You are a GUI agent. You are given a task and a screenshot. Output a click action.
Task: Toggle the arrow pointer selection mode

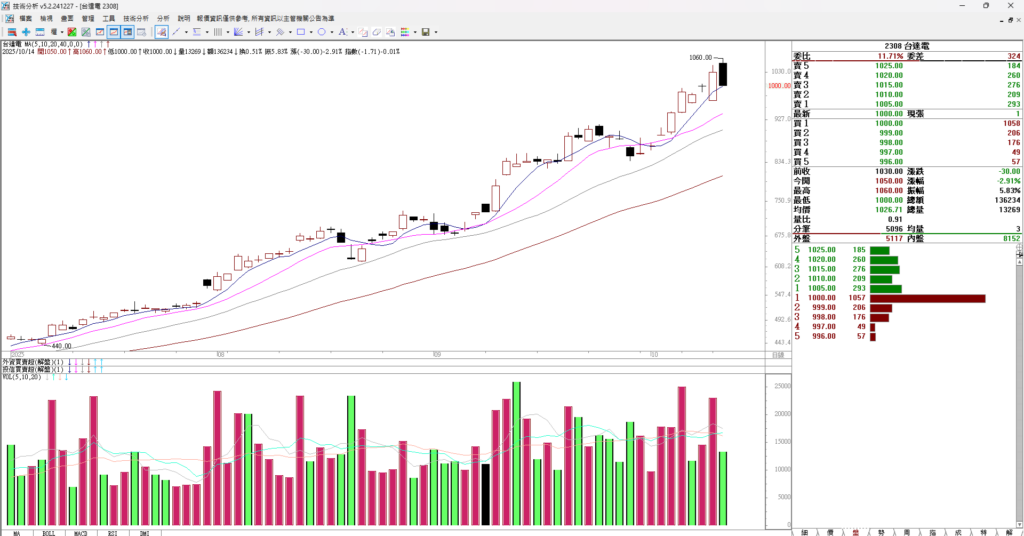[x=161, y=32]
